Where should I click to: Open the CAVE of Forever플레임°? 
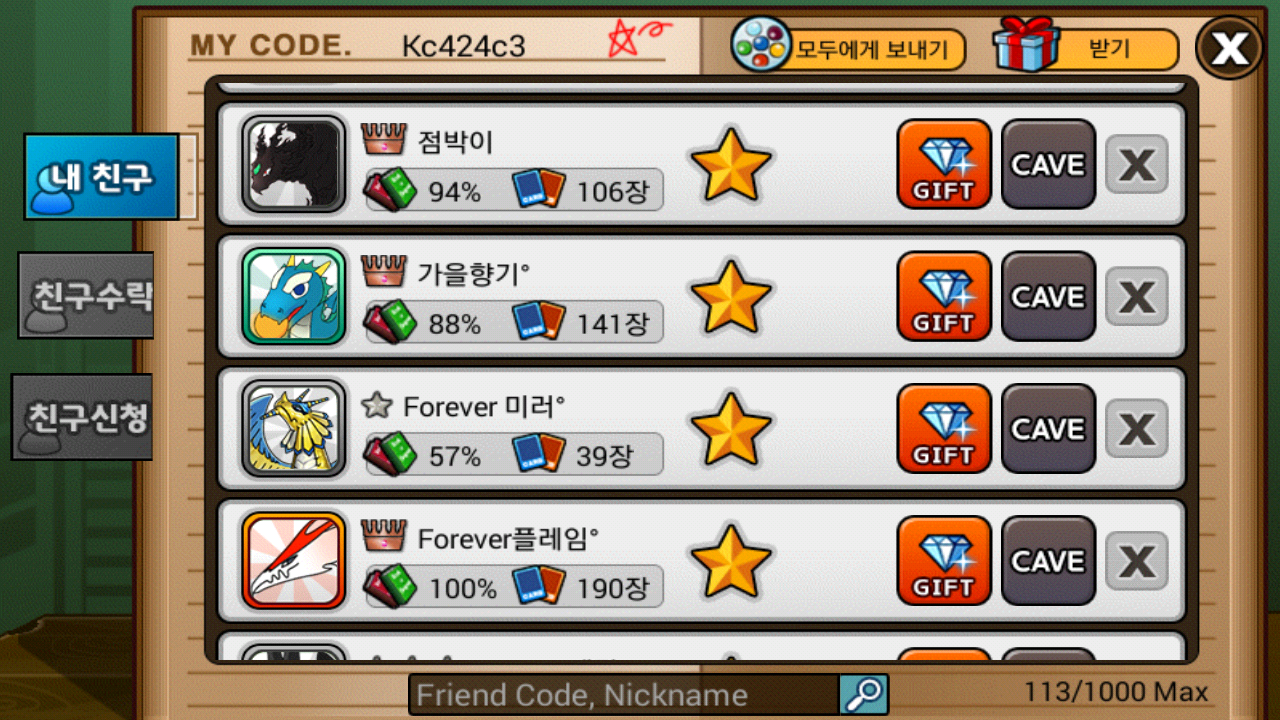[x=1048, y=560]
